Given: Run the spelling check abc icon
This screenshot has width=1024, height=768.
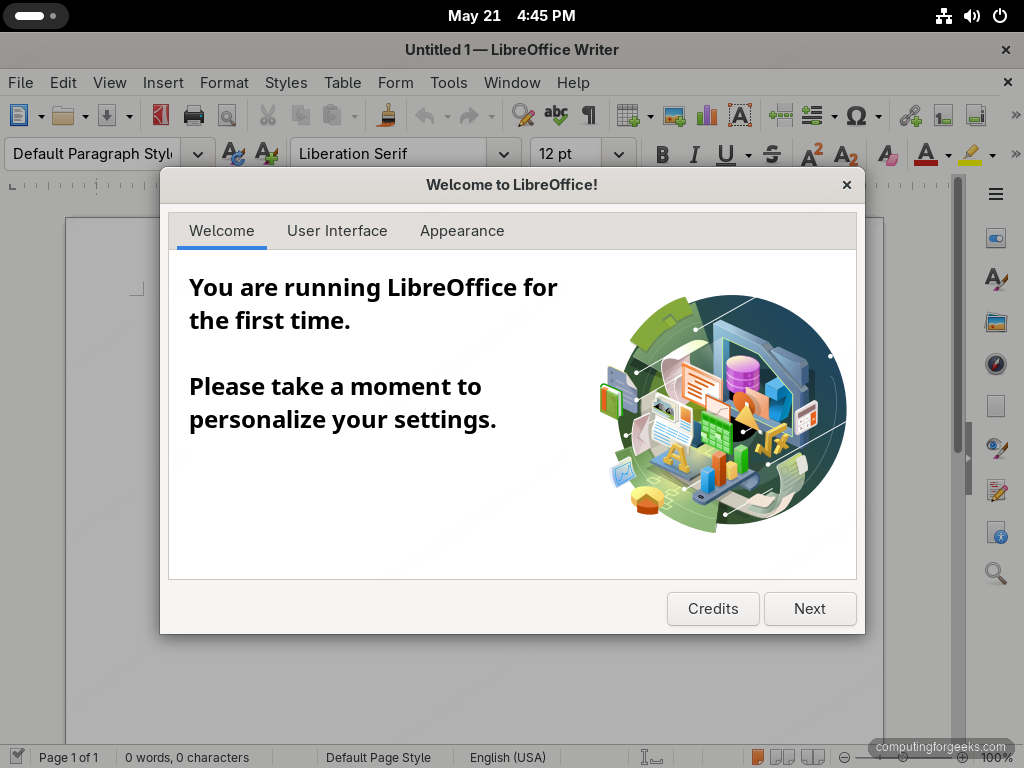Looking at the screenshot, I should [556, 116].
